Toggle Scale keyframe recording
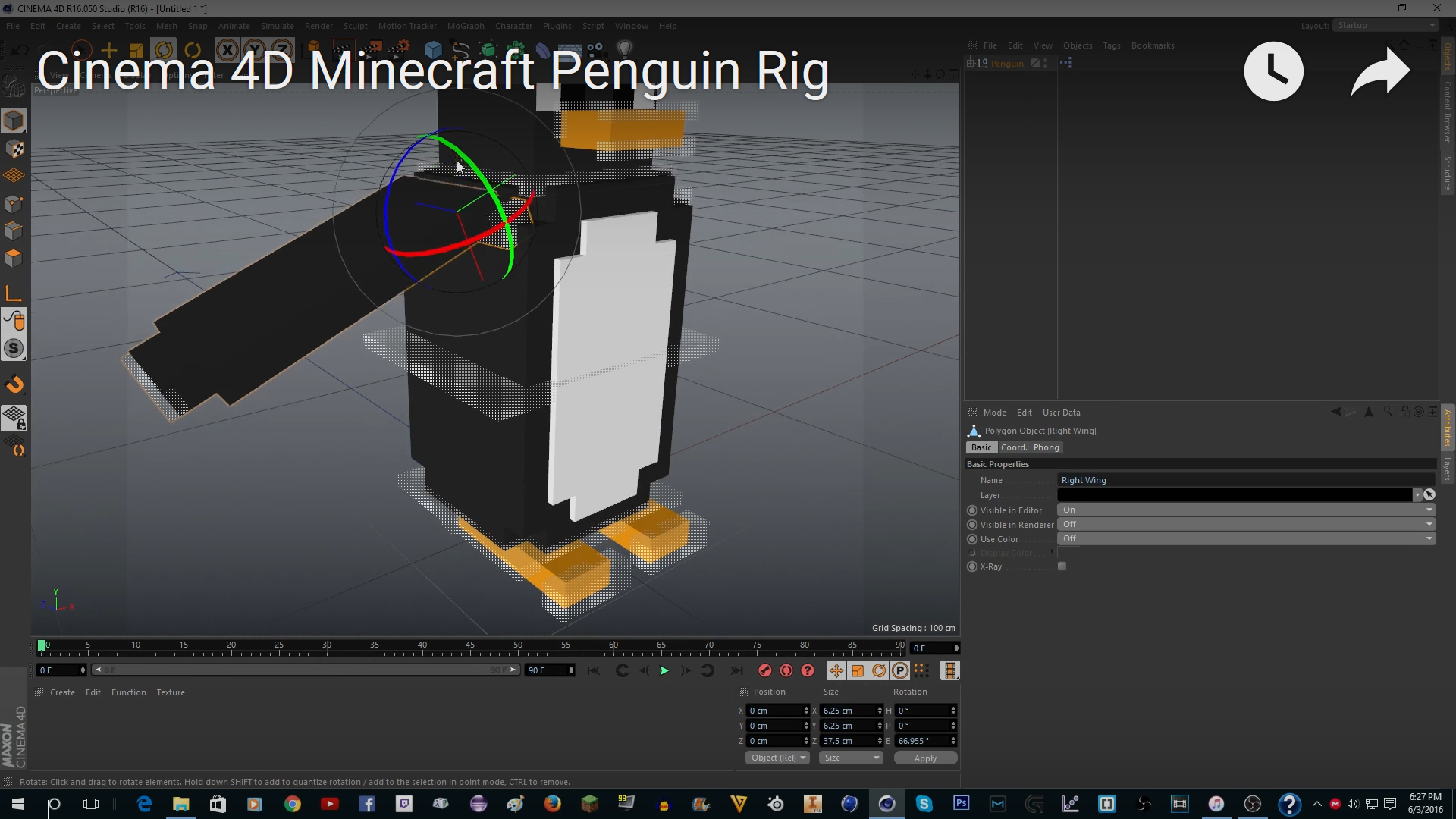 pyautogui.click(x=857, y=670)
